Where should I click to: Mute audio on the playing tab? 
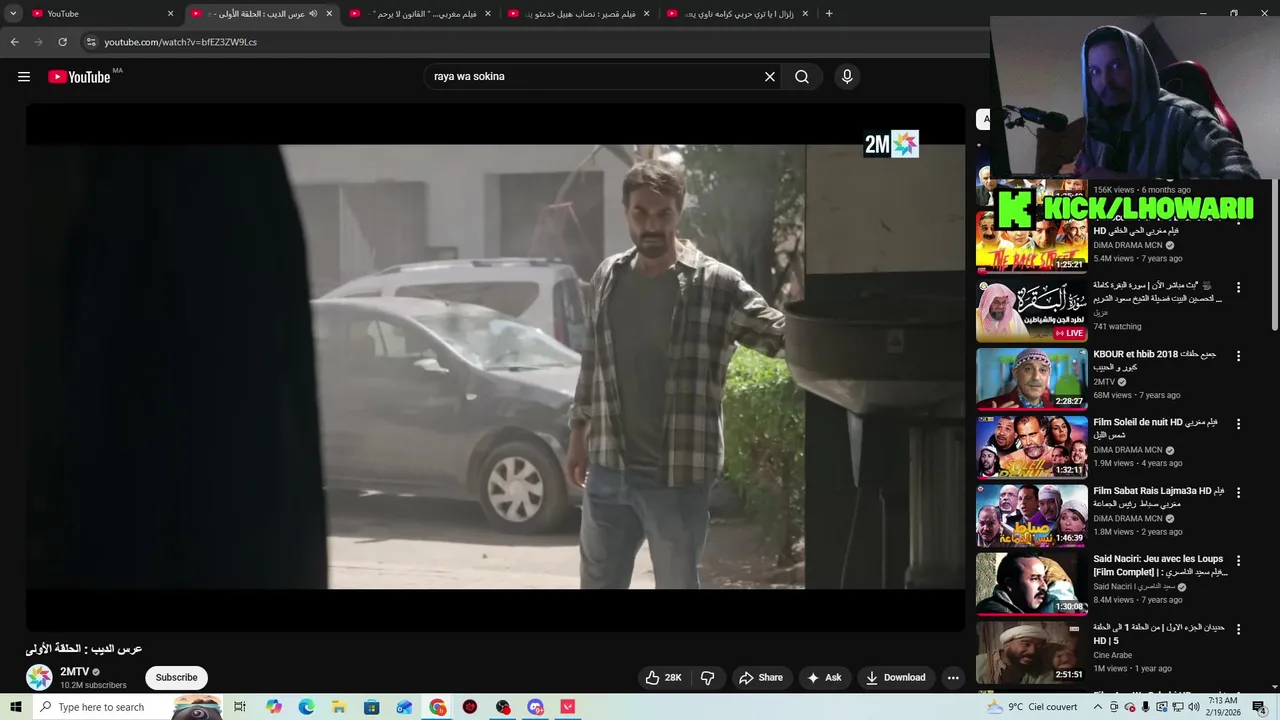(313, 14)
